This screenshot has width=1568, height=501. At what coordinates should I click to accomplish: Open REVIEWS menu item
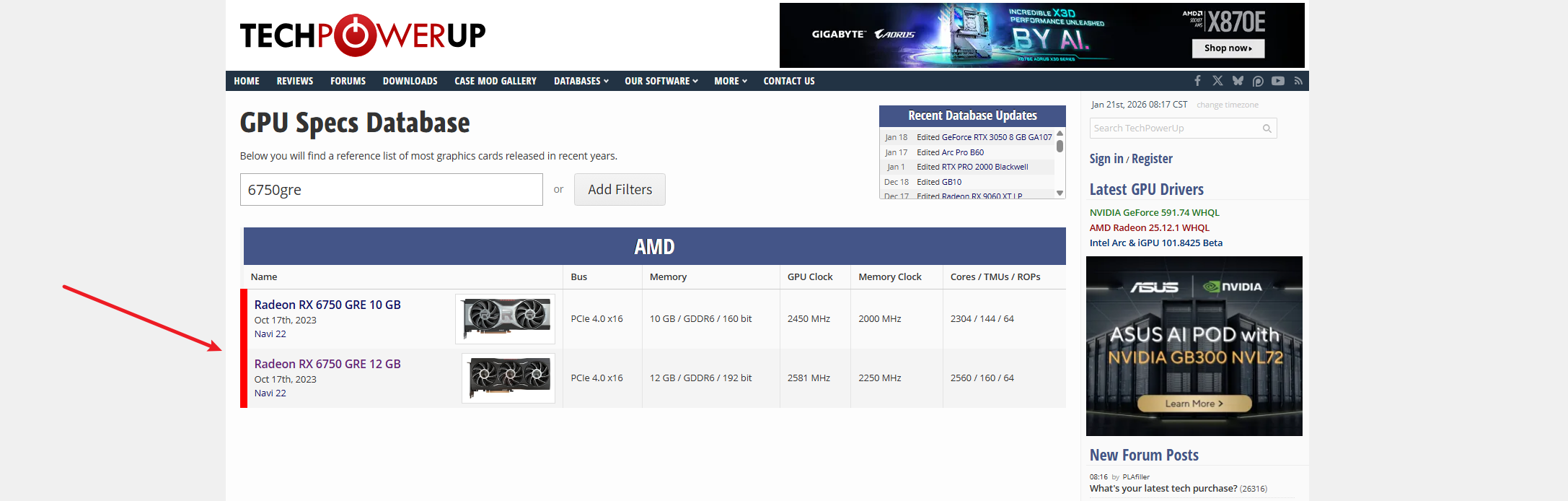click(x=295, y=81)
